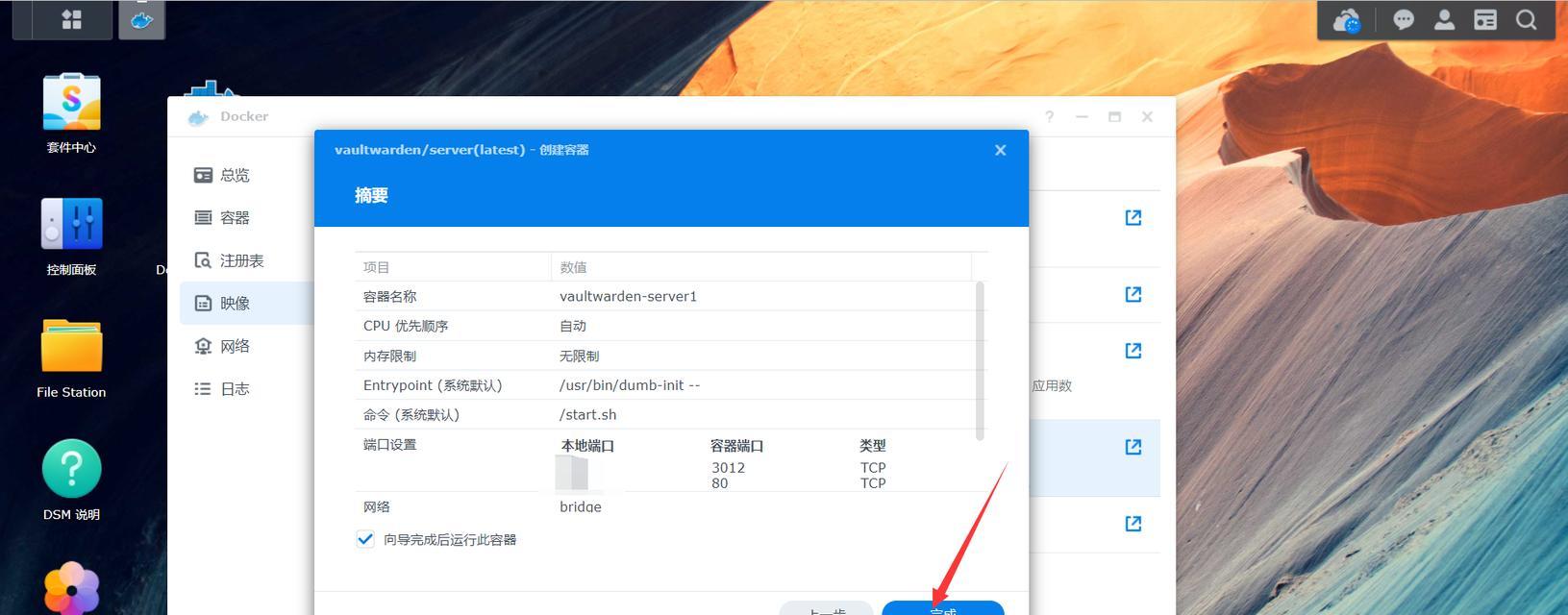Viewport: 1568px width, 615px height.
Task: Open the user account options icon
Action: [x=1444, y=20]
